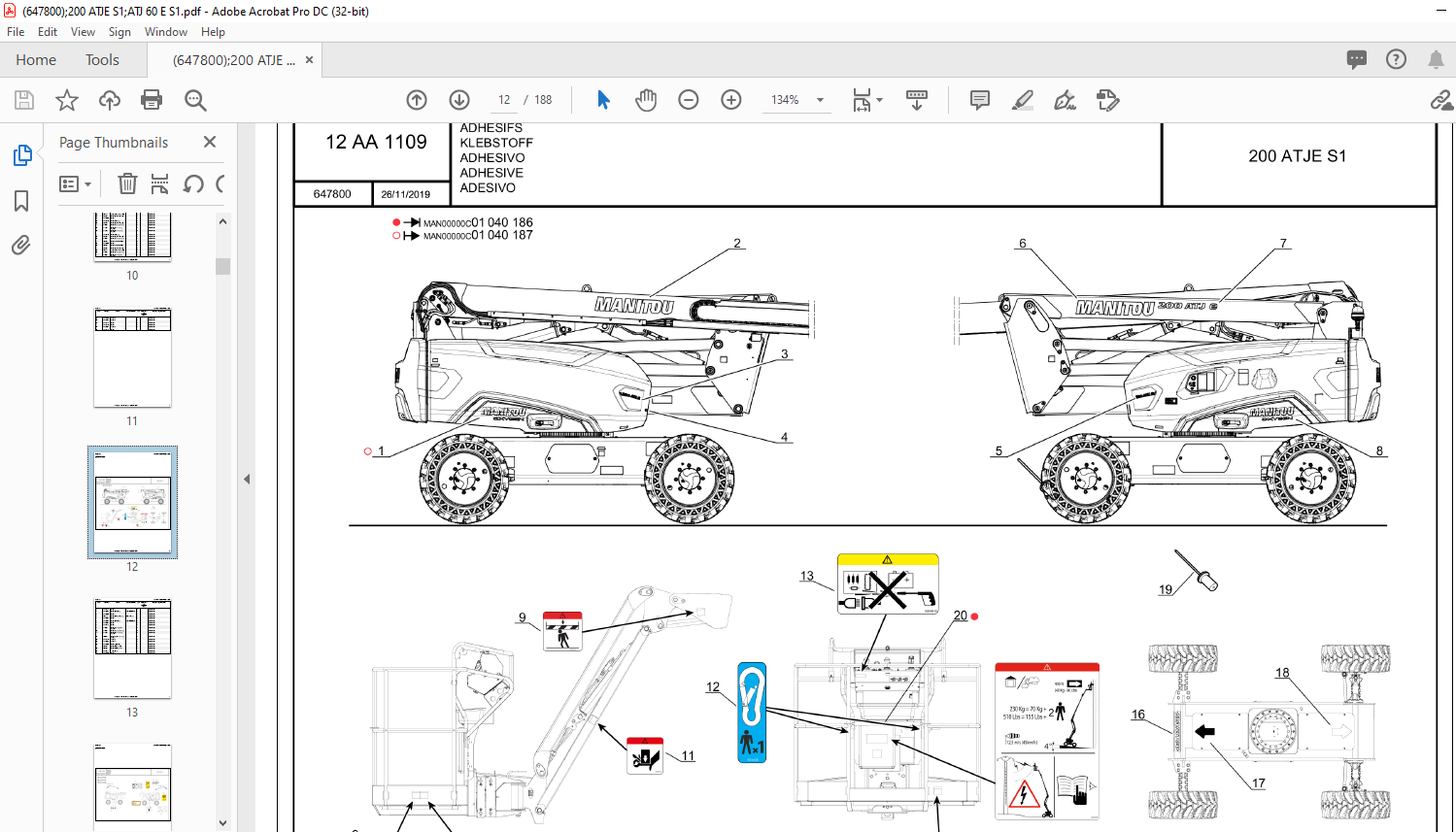
Task: Click the scrolling mode keyboard icon
Action: [917, 100]
